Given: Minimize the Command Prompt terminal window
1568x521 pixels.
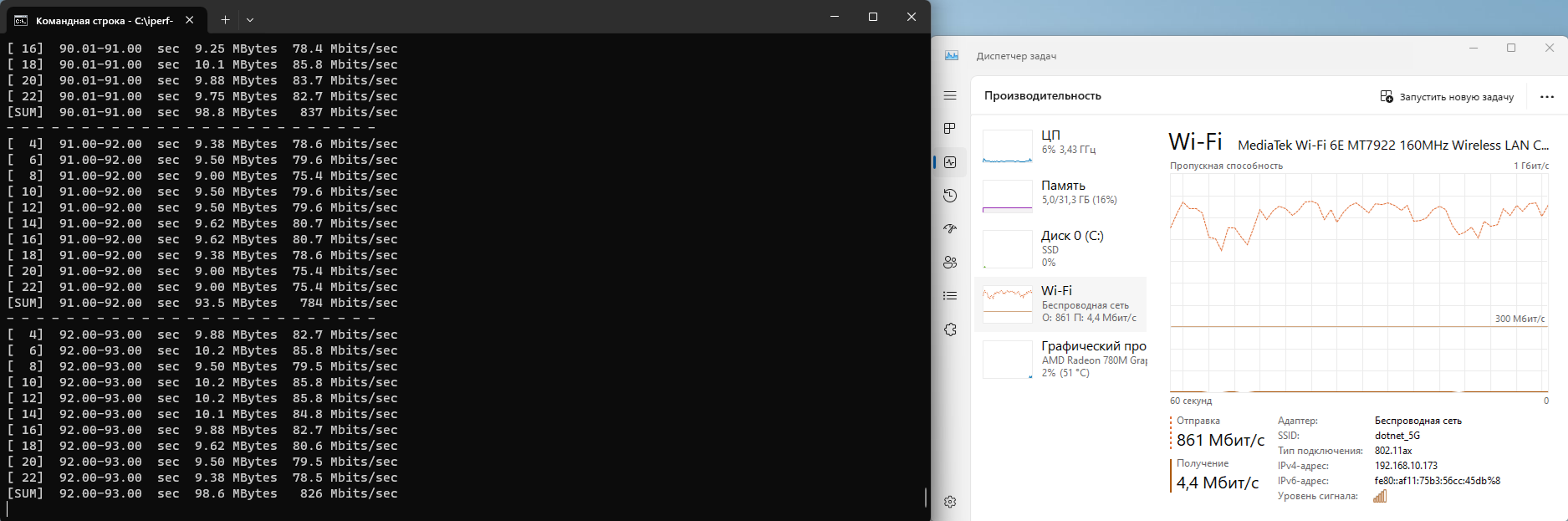Looking at the screenshot, I should [x=835, y=17].
